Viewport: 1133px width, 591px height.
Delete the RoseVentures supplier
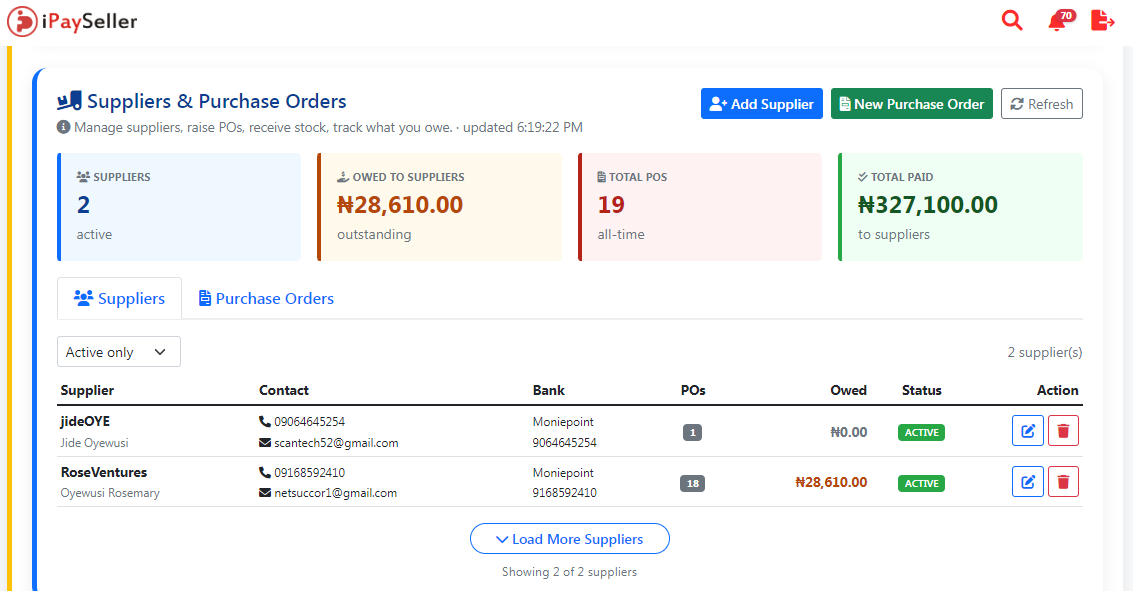pos(1063,482)
